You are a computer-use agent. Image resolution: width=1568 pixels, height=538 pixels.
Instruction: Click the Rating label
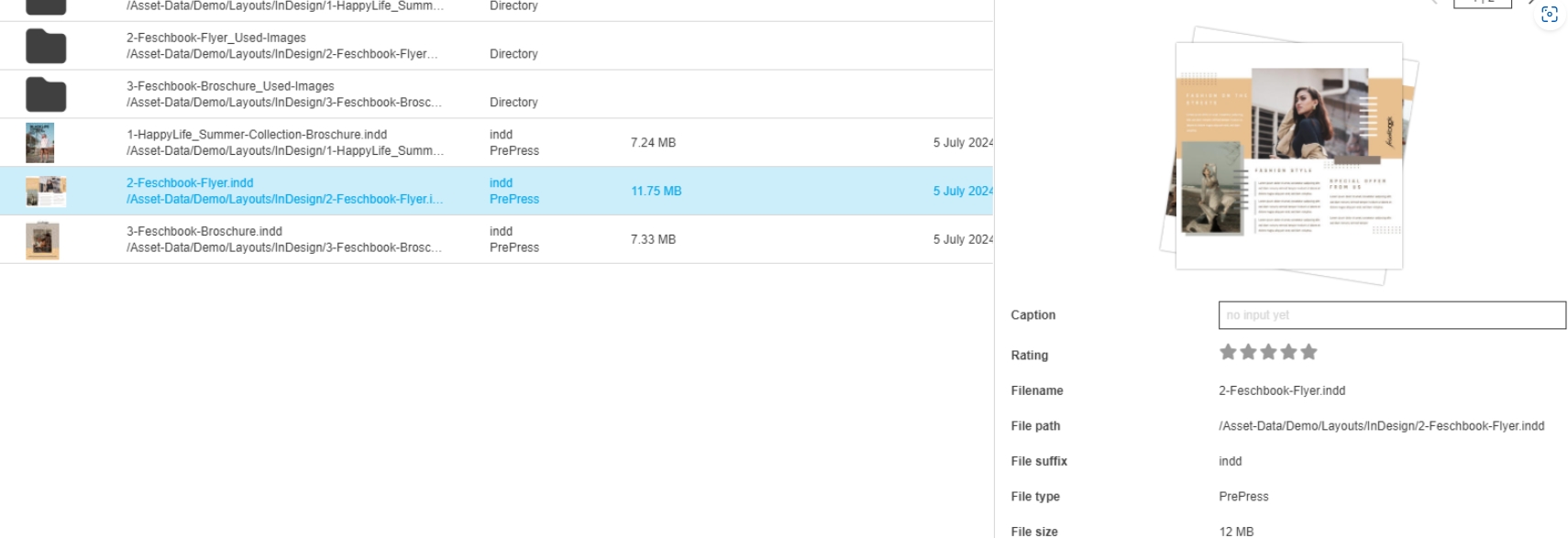click(x=1030, y=356)
